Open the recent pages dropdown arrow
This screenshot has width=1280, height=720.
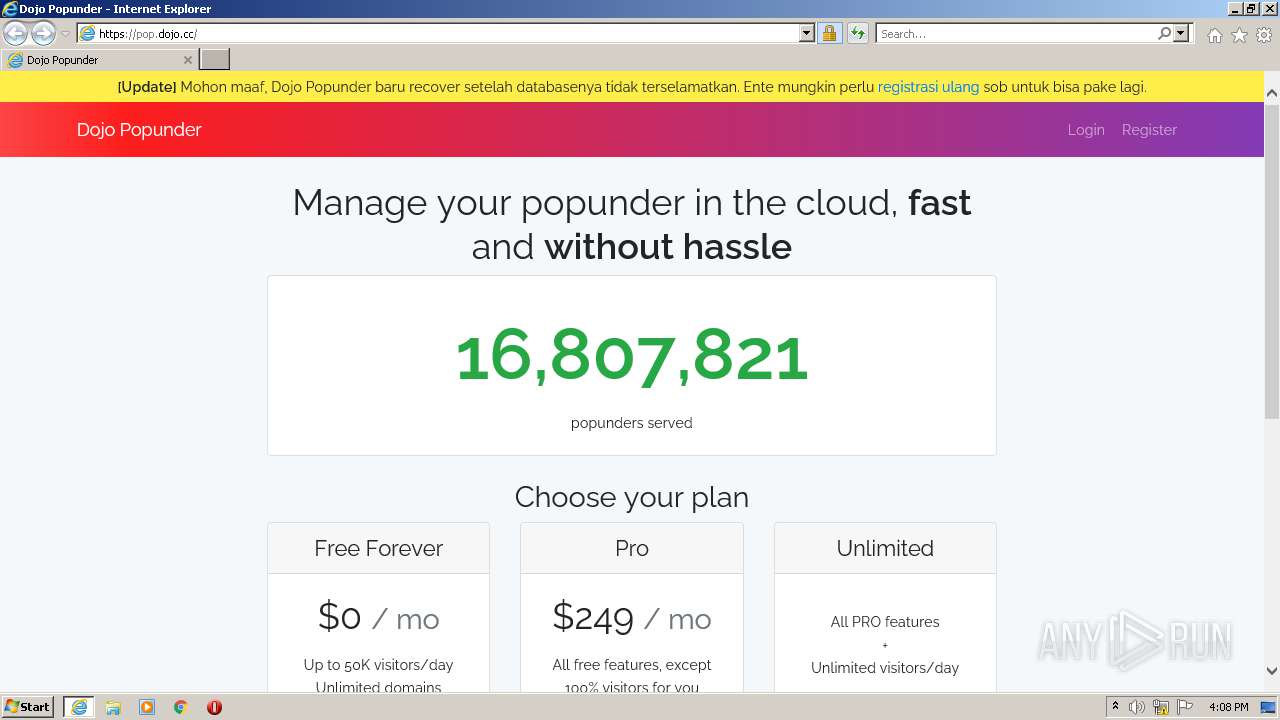coord(65,34)
